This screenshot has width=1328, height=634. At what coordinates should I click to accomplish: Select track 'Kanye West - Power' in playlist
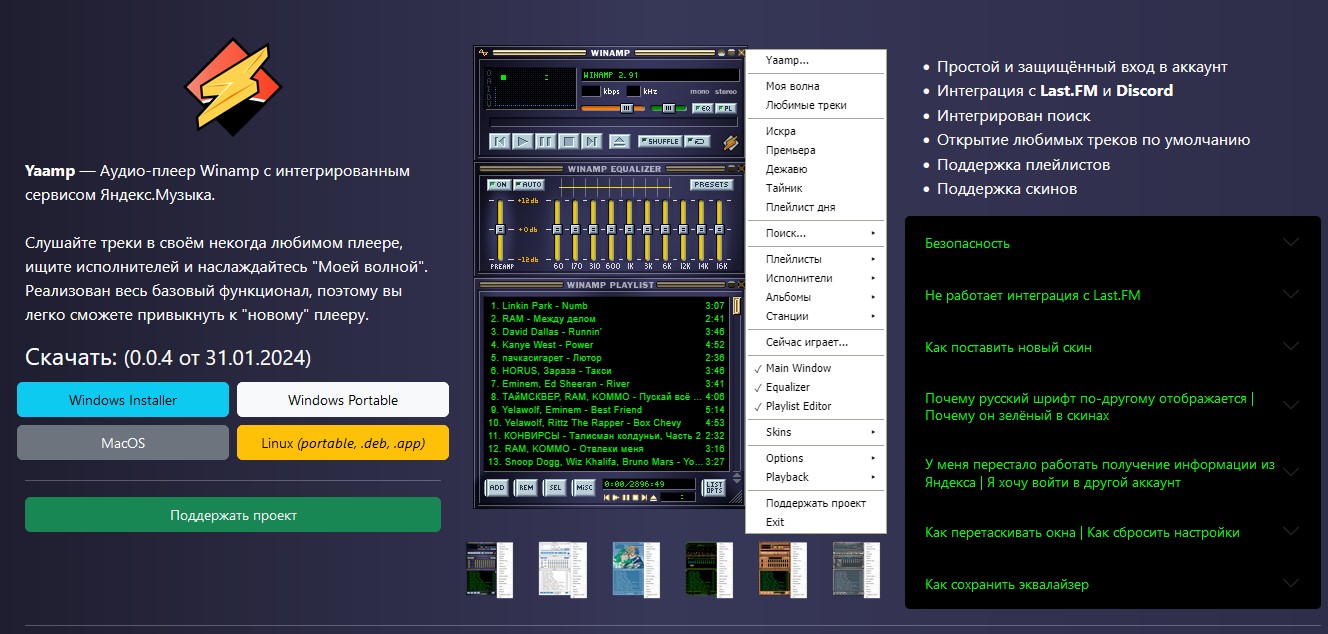(x=607, y=344)
